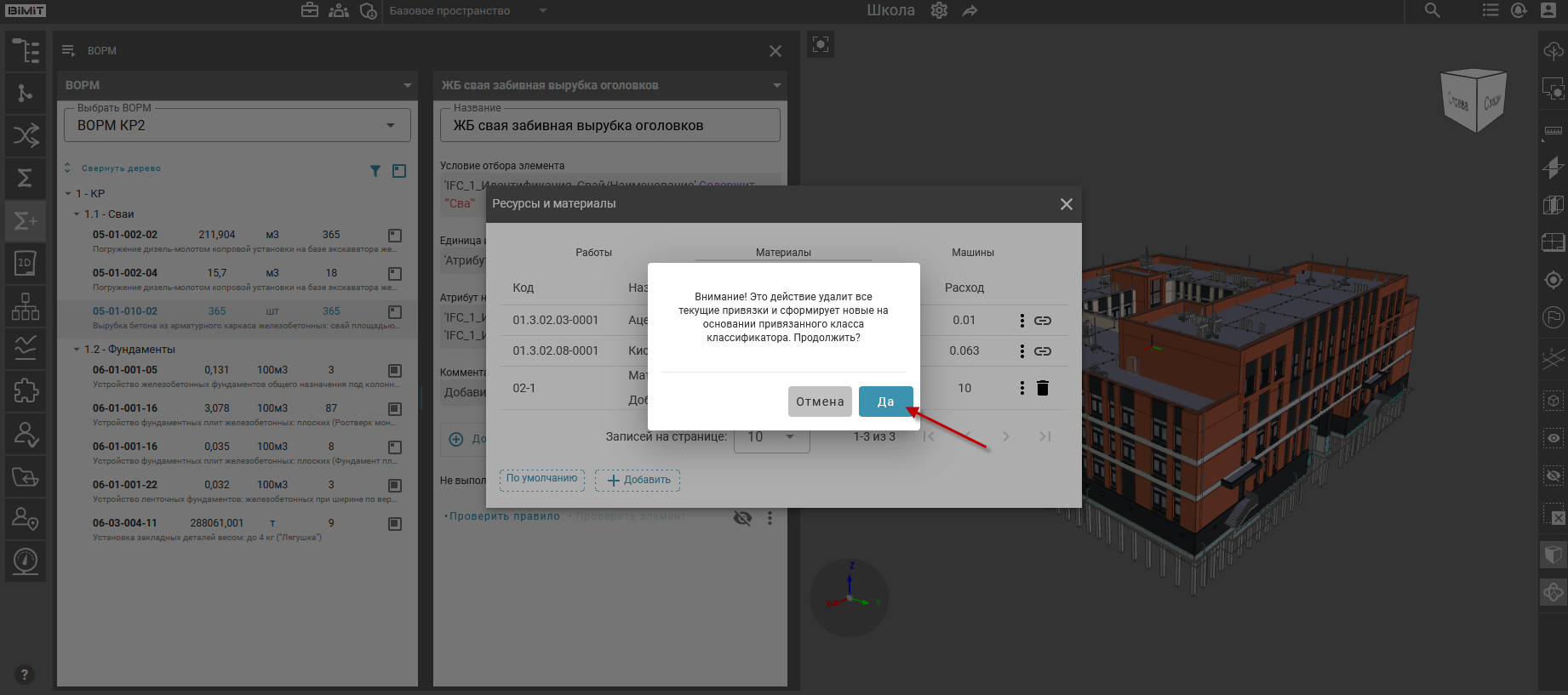Click link icon for row 01.3.02.03-0001
The width and height of the screenshot is (1568, 695).
(1043, 321)
